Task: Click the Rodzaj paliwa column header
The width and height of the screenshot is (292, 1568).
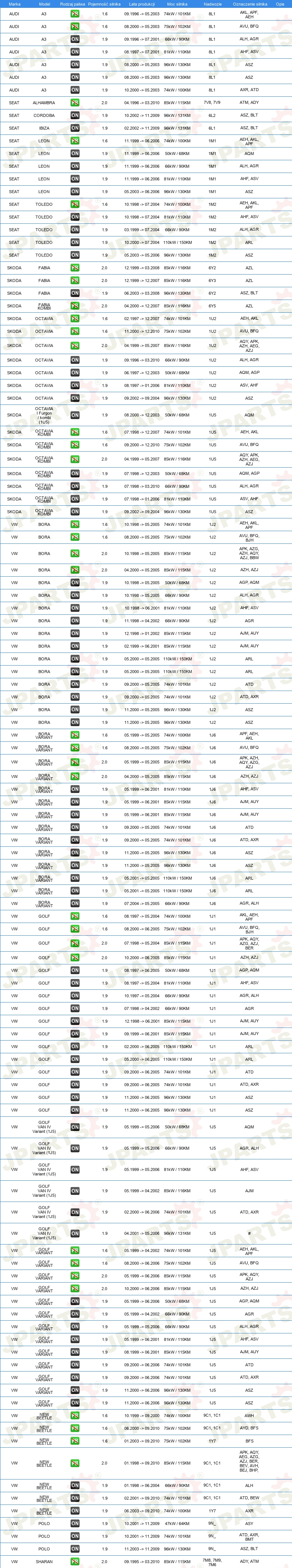Action: pyautogui.click(x=72, y=4)
